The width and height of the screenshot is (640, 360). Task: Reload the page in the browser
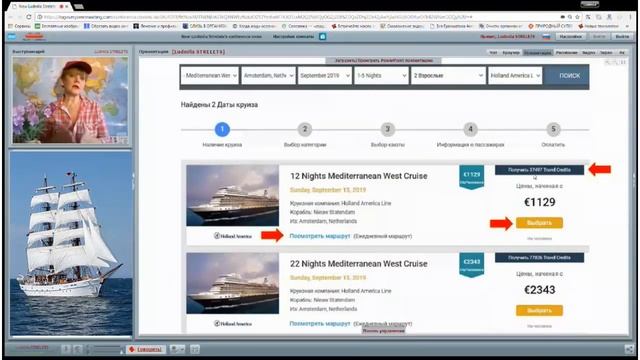click(x=29, y=17)
